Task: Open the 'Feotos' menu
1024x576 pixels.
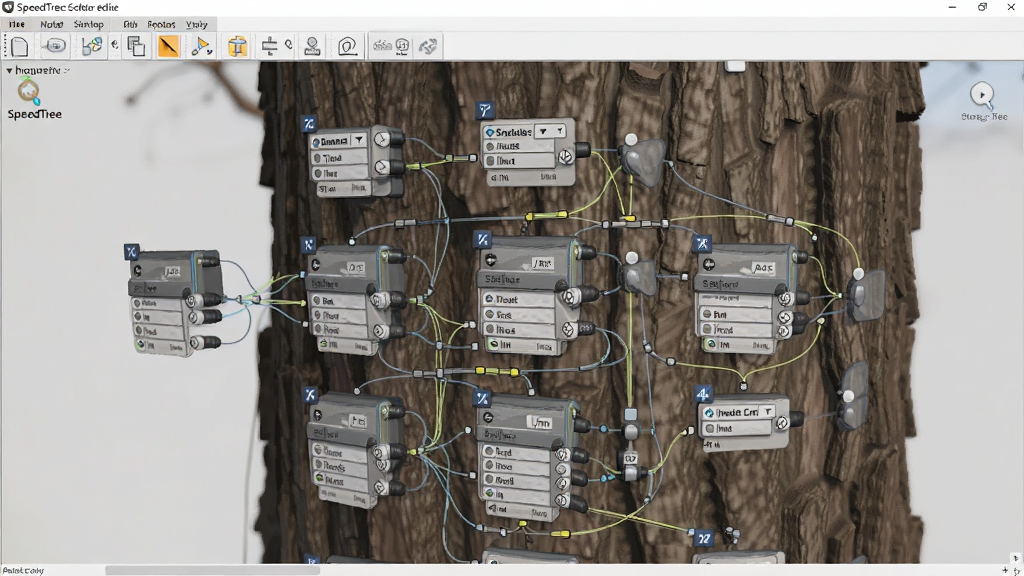Action: pos(161,24)
